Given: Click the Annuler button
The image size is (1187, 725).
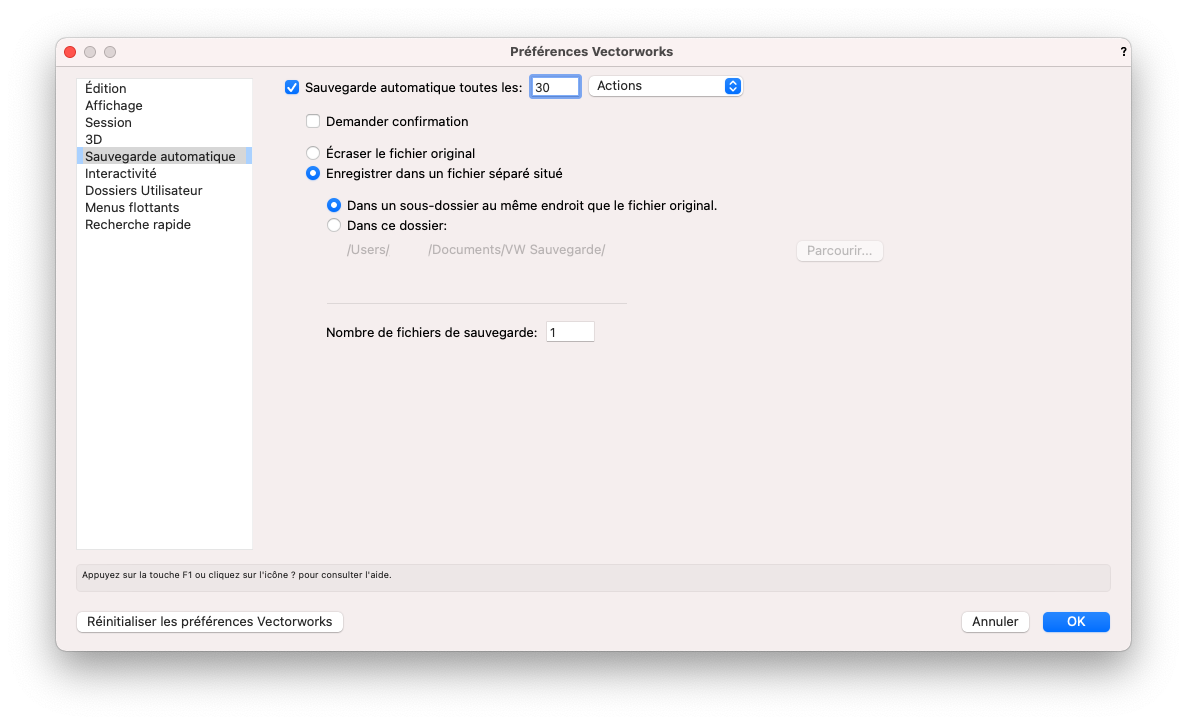Looking at the screenshot, I should [995, 621].
